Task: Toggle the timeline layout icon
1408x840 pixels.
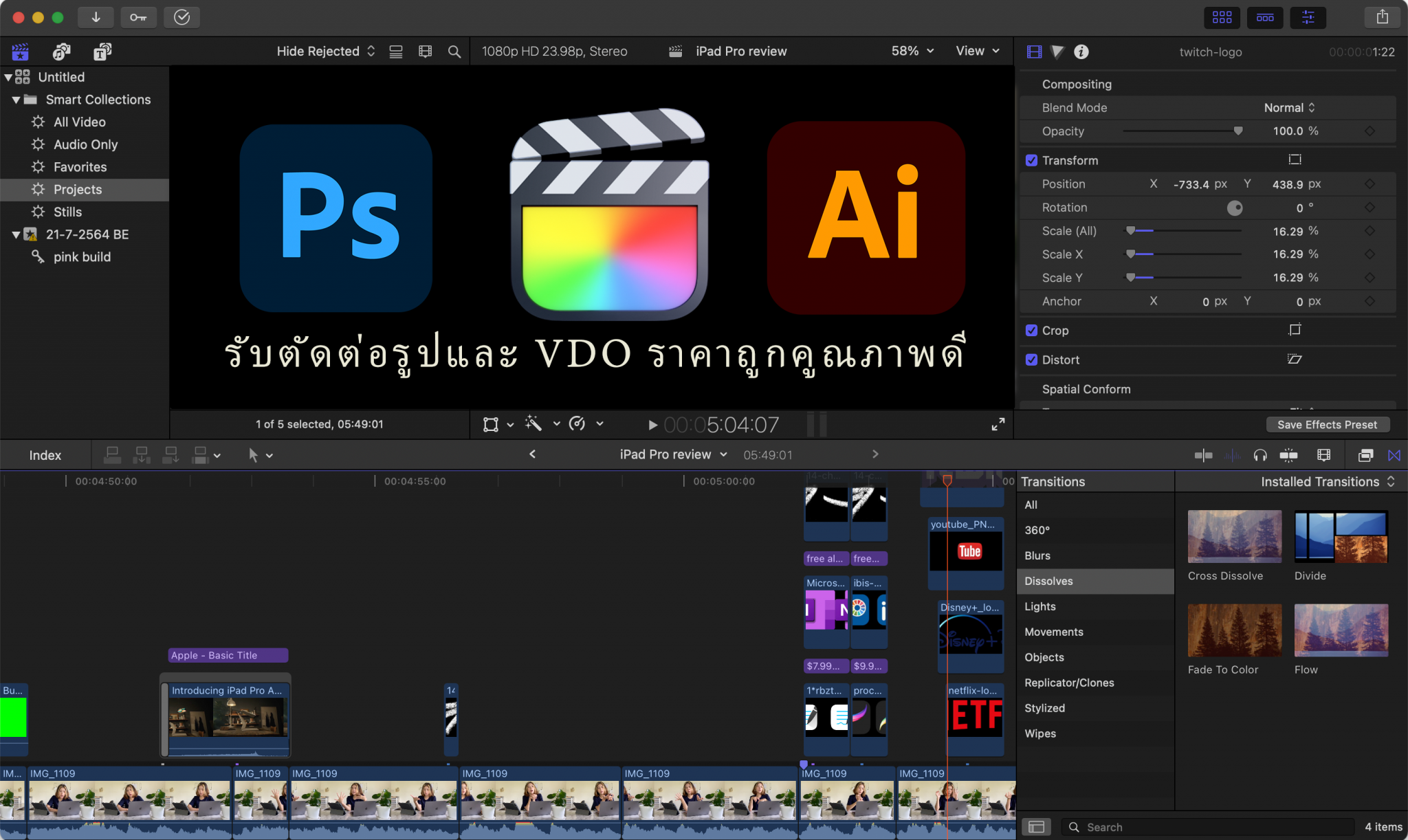Action: [1265, 17]
